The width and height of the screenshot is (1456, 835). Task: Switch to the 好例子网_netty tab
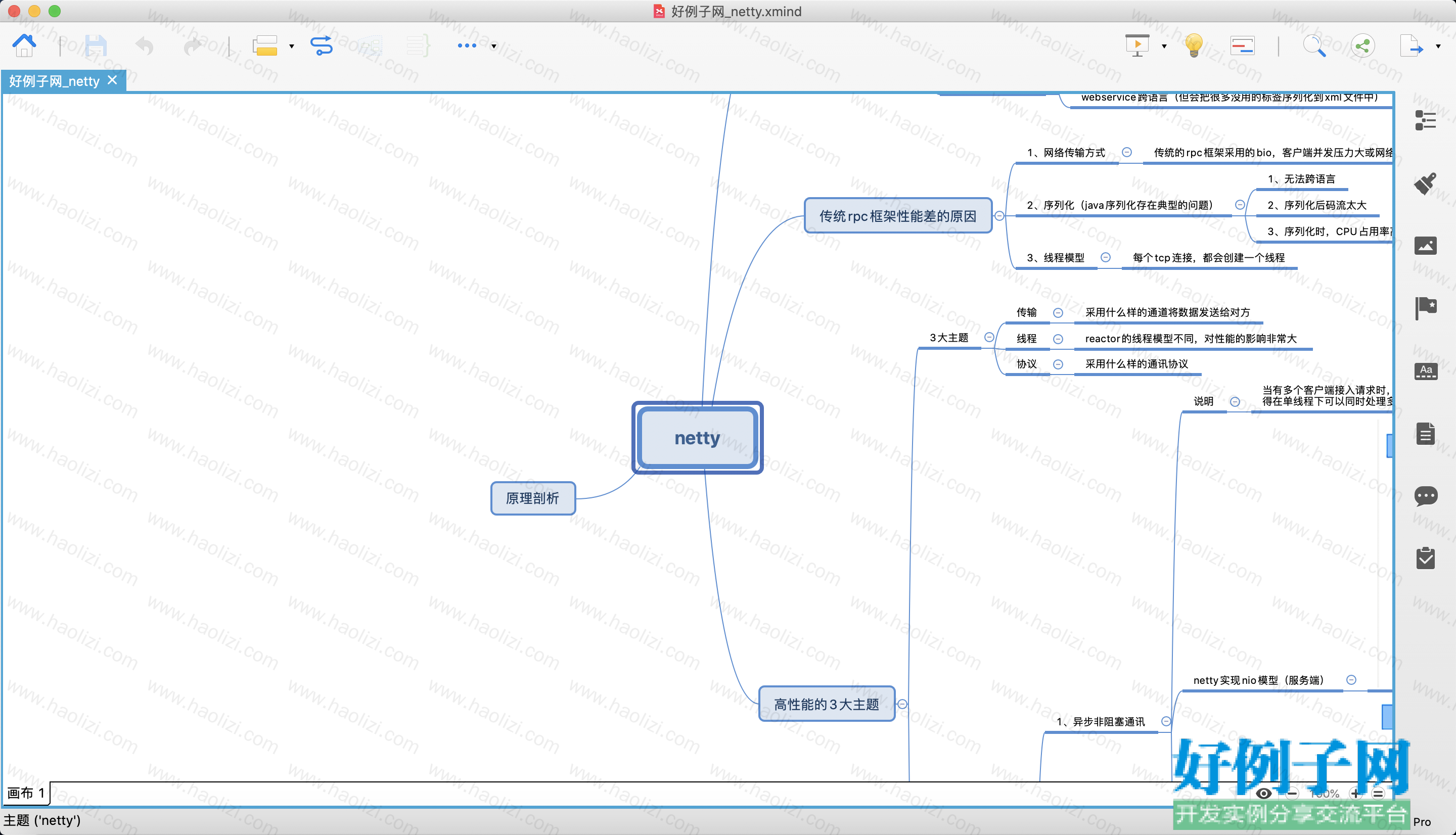[55, 81]
